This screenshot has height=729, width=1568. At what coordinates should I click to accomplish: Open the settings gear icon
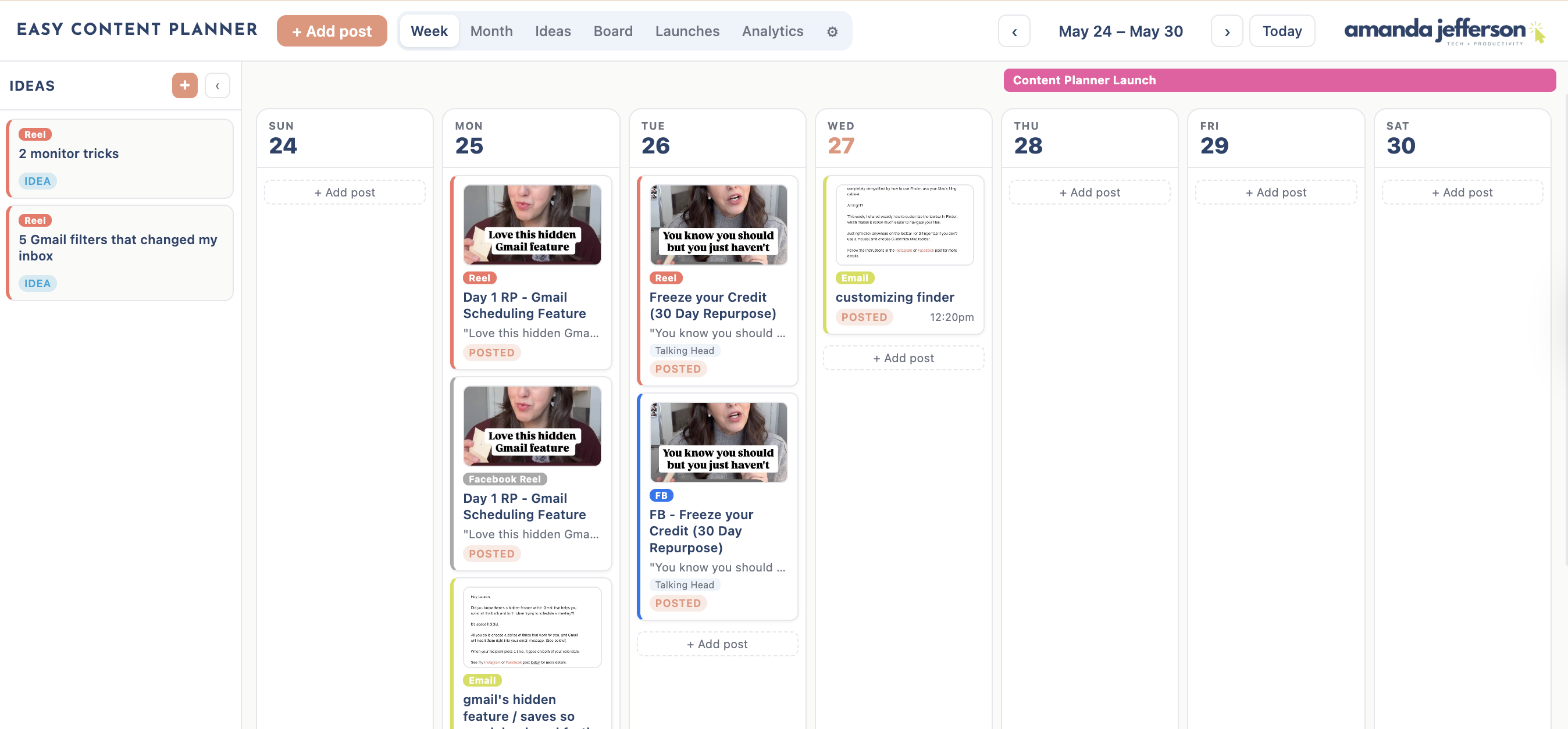(832, 31)
